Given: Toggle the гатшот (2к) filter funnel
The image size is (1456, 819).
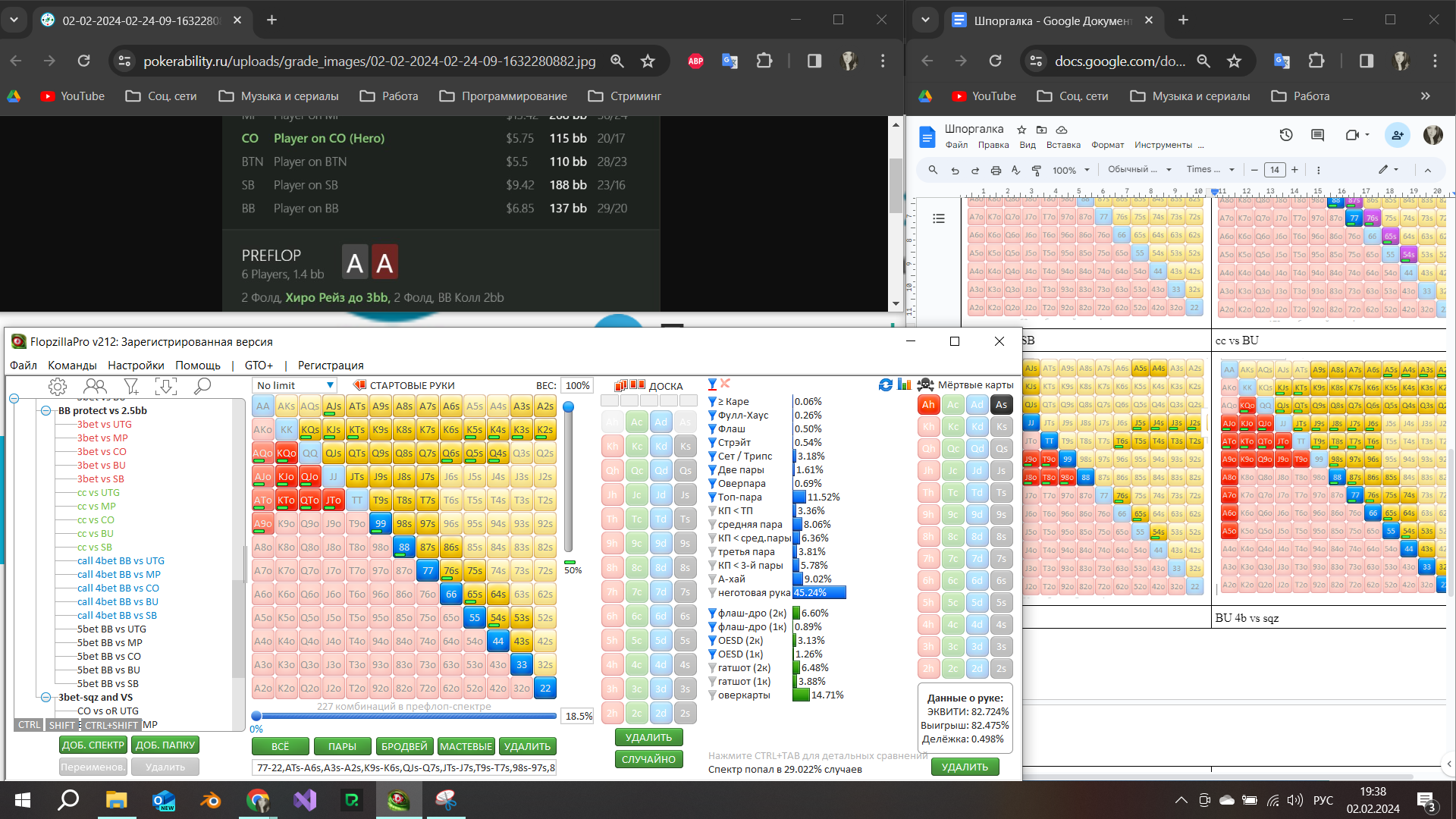Looking at the screenshot, I should [712, 668].
